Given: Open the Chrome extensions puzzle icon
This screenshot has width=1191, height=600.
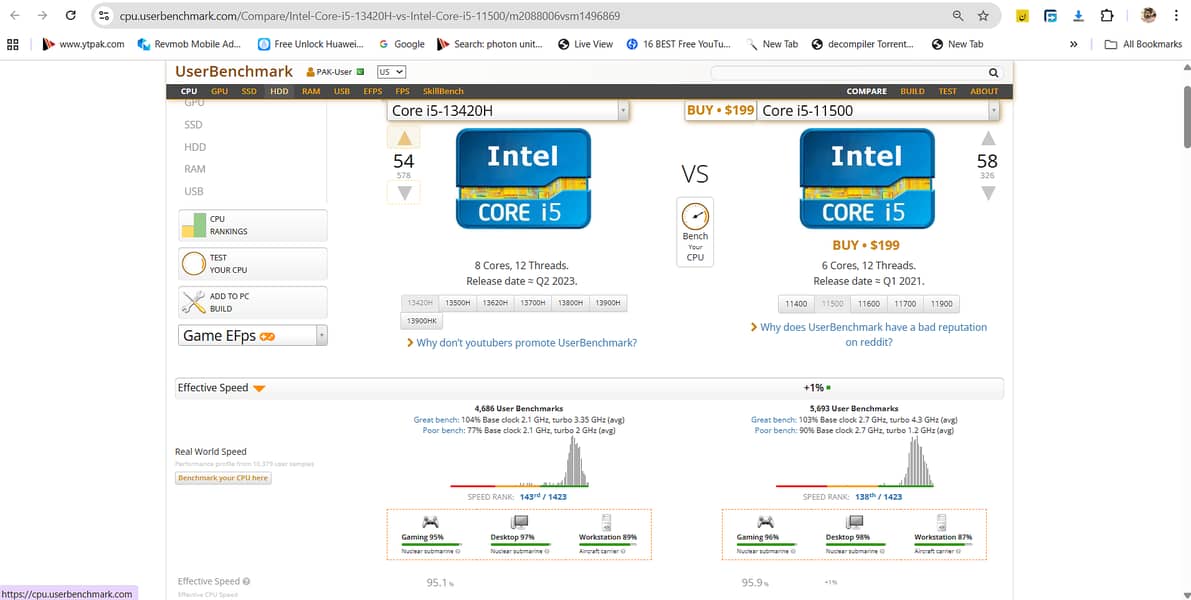Looking at the screenshot, I should point(1106,16).
